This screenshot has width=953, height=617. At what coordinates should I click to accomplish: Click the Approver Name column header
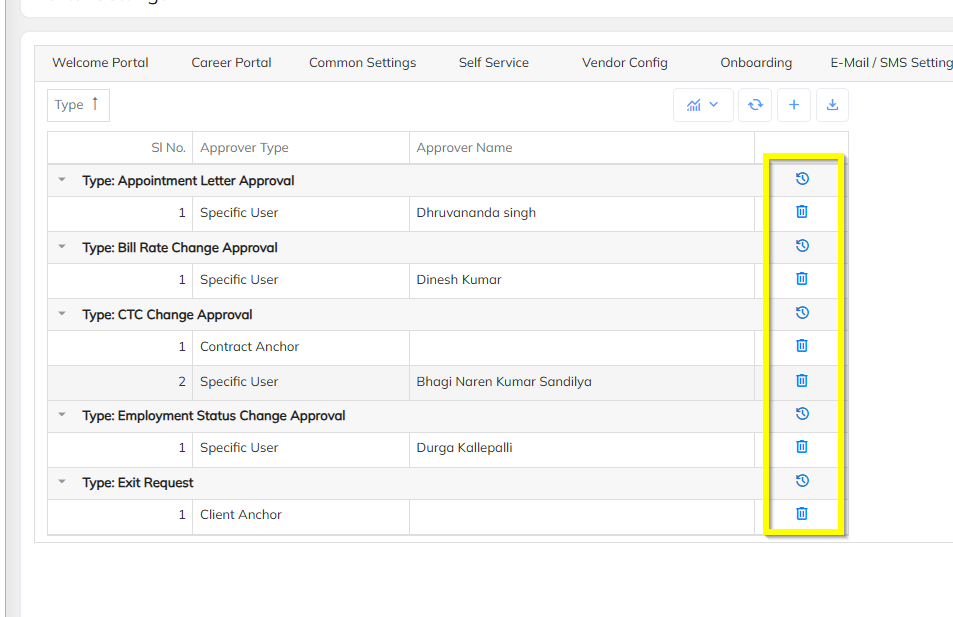(464, 148)
